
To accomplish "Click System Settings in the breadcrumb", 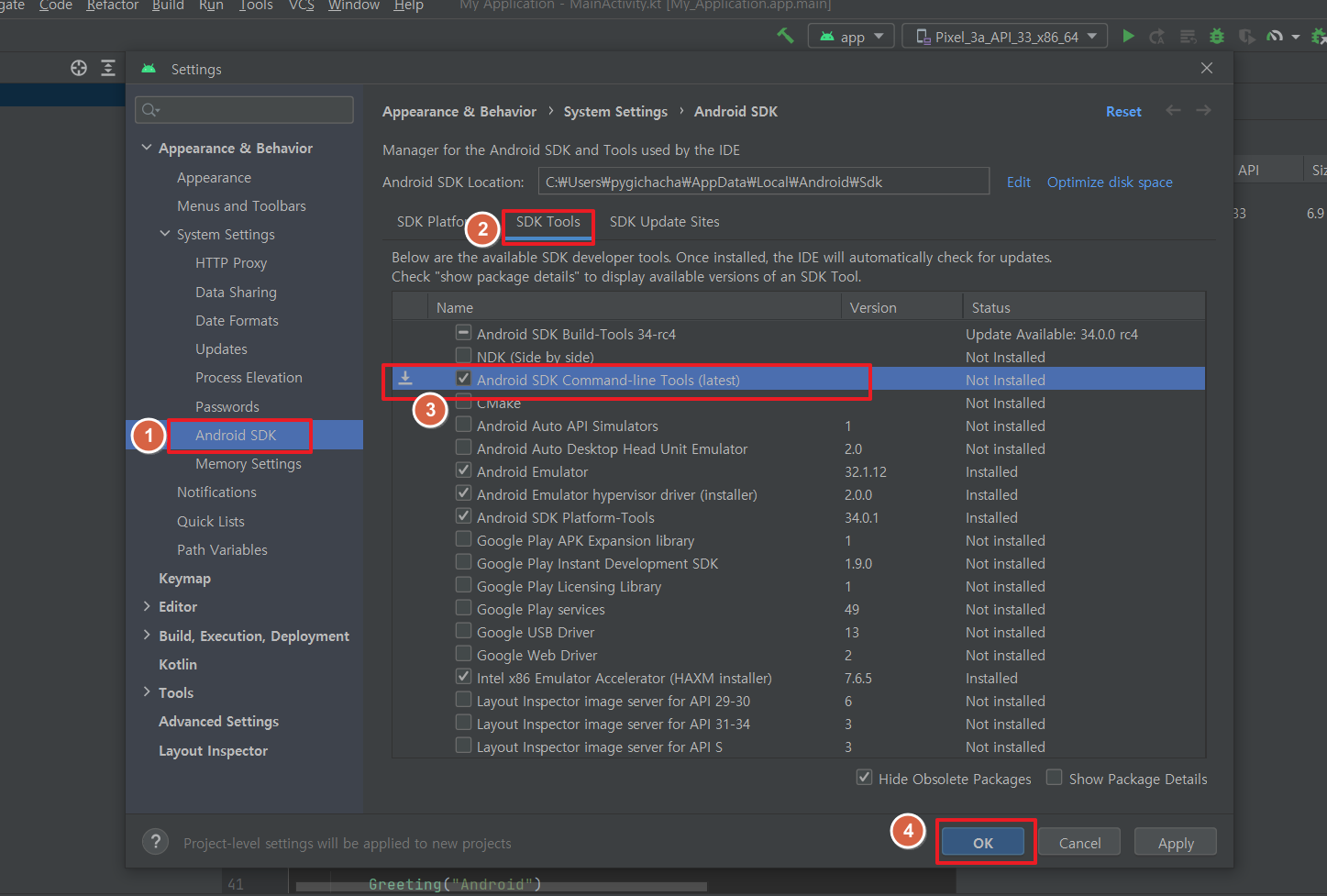I will (615, 111).
